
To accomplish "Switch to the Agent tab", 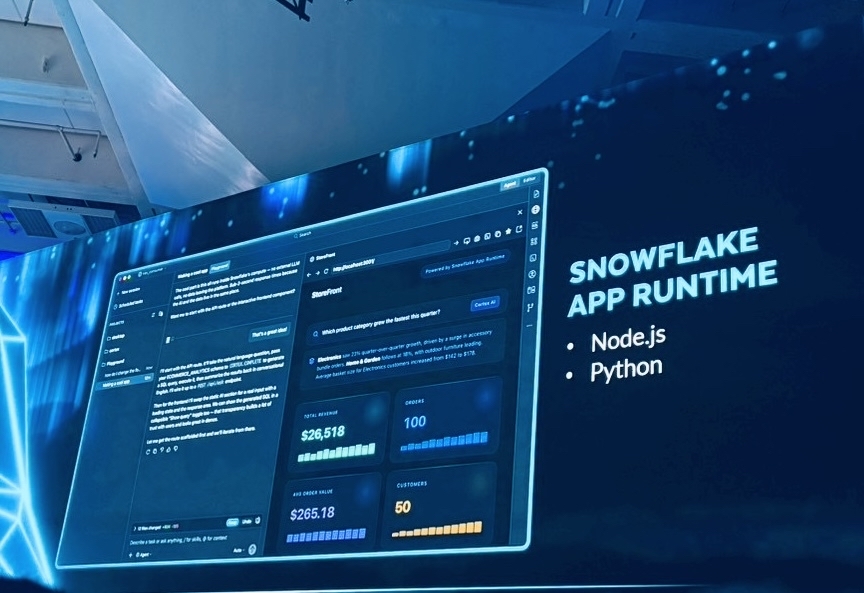I will pyautogui.click(x=510, y=185).
